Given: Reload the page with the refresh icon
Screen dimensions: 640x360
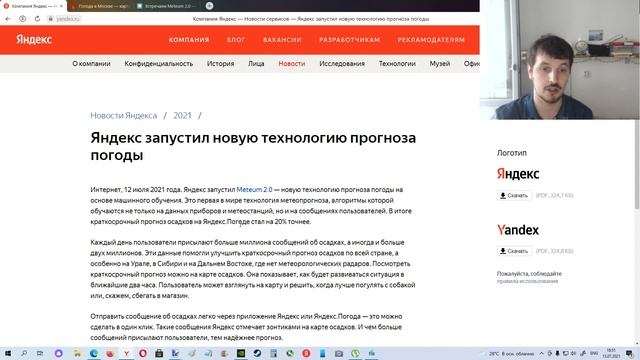Looking at the screenshot, I should coord(37,19).
